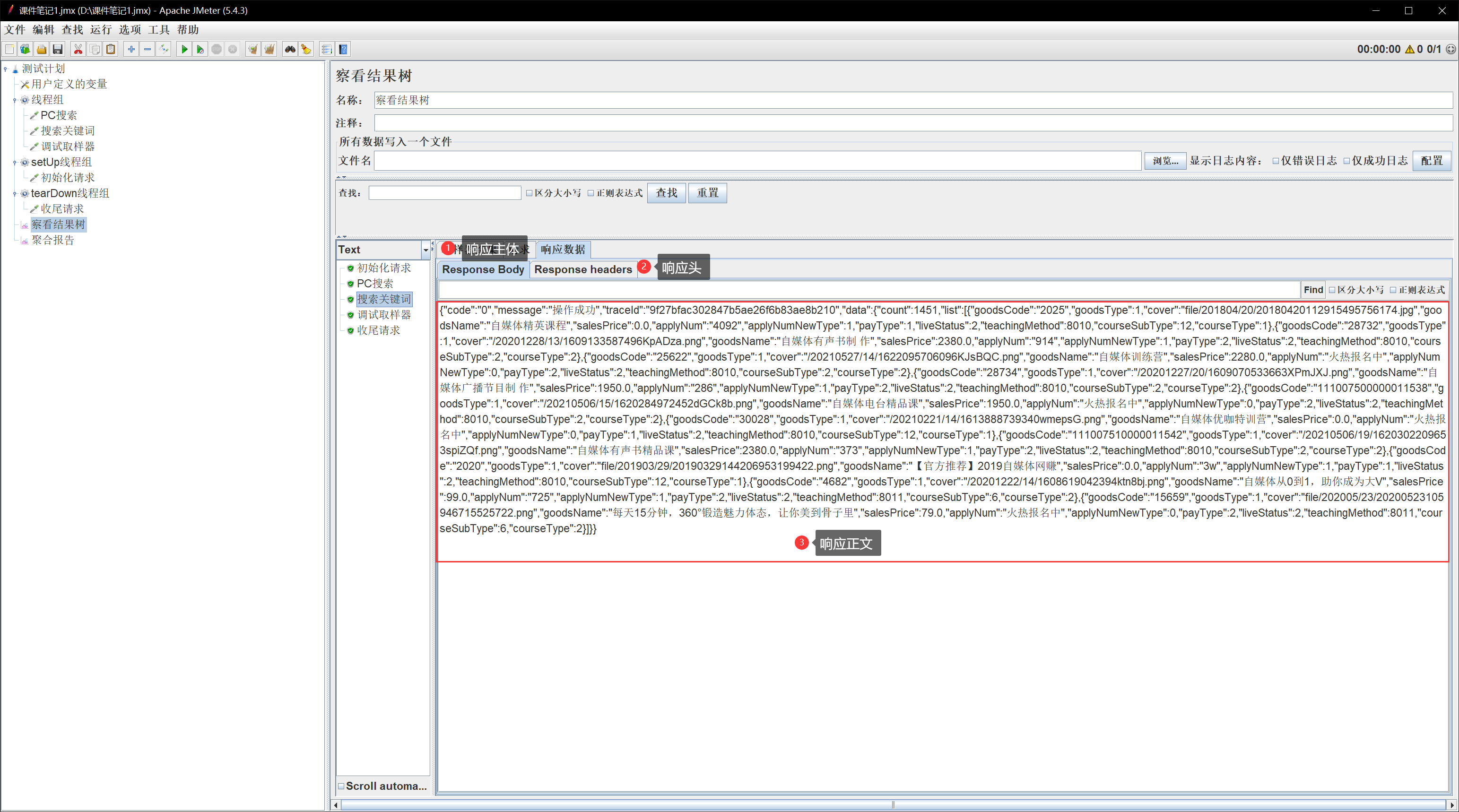This screenshot has width=1459, height=812.
Task: Click the green Start test button
Action: point(184,49)
